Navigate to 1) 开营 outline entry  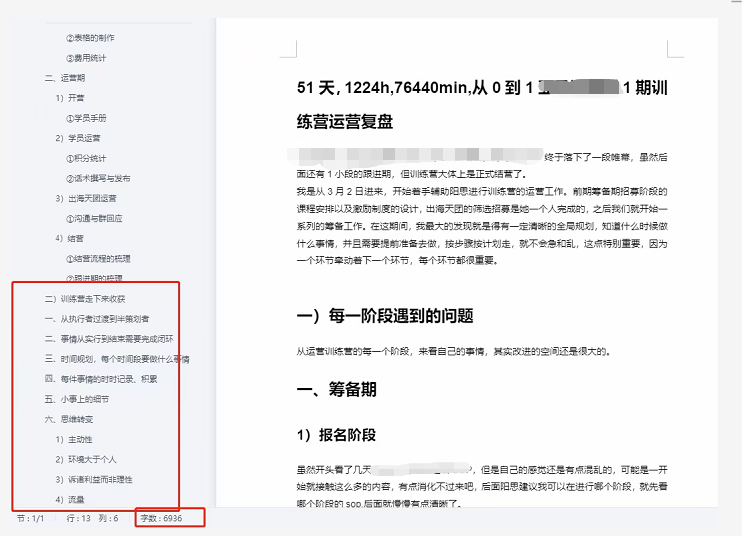pos(70,98)
